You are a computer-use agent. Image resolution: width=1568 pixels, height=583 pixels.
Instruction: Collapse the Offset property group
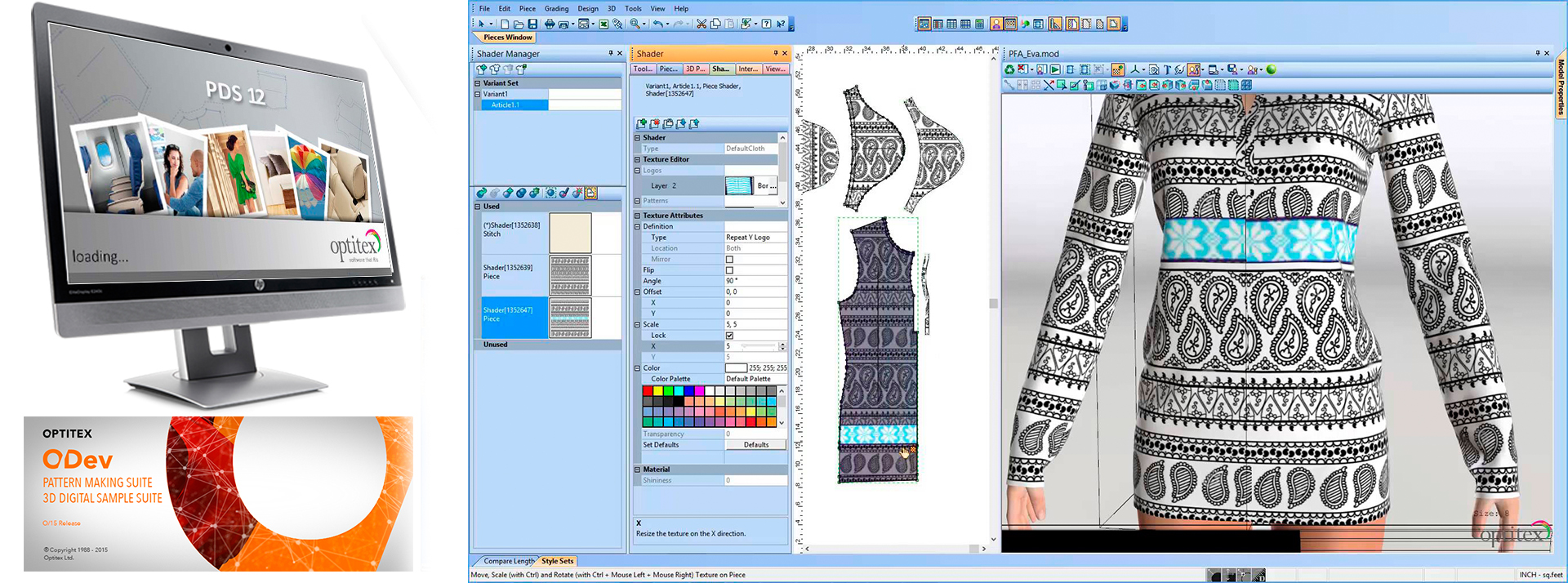click(x=638, y=292)
